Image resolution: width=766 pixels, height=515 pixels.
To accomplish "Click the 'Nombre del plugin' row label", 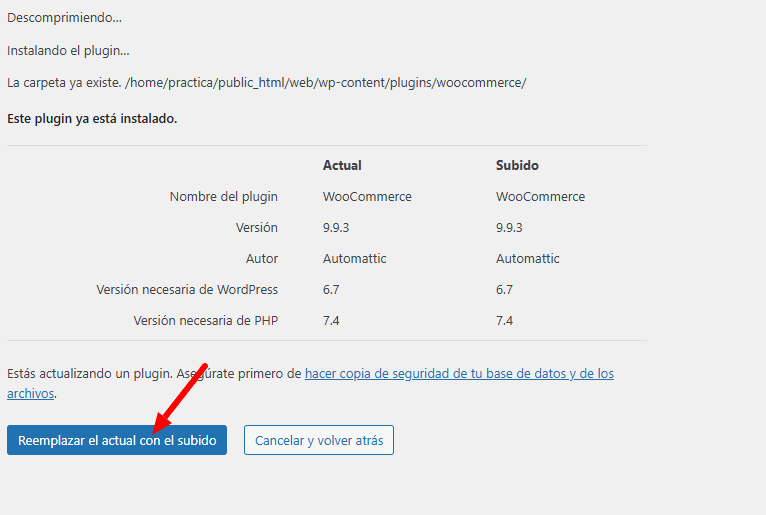I will pos(224,196).
